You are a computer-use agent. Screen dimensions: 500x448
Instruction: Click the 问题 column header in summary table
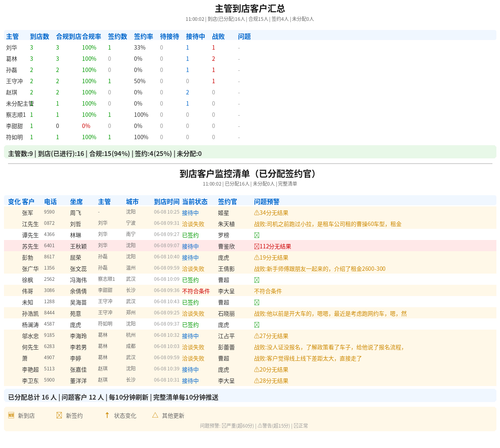click(244, 36)
